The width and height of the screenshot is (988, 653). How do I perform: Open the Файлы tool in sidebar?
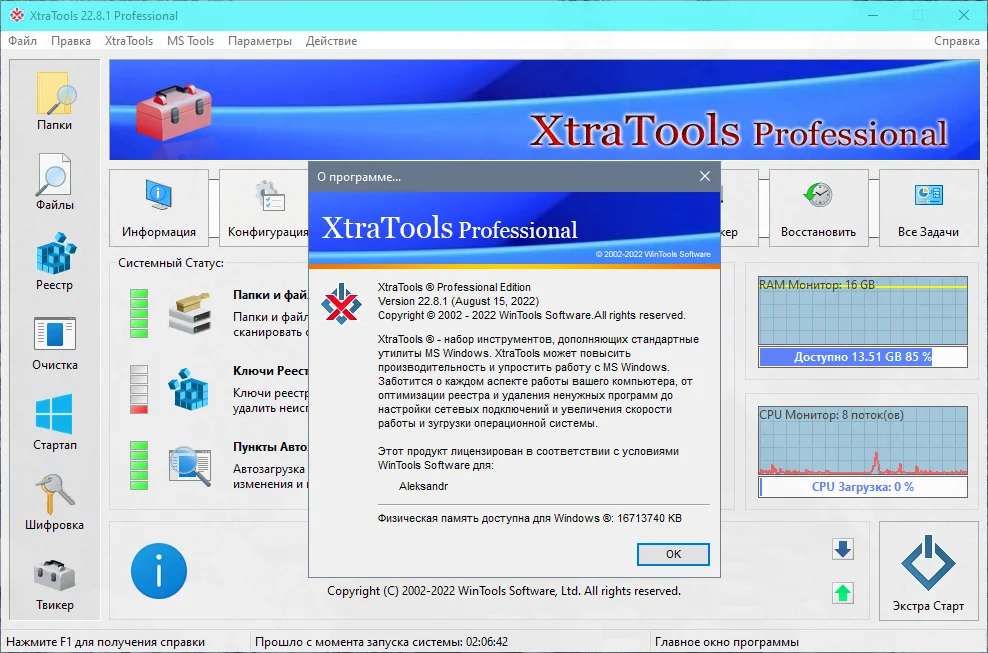(x=55, y=181)
